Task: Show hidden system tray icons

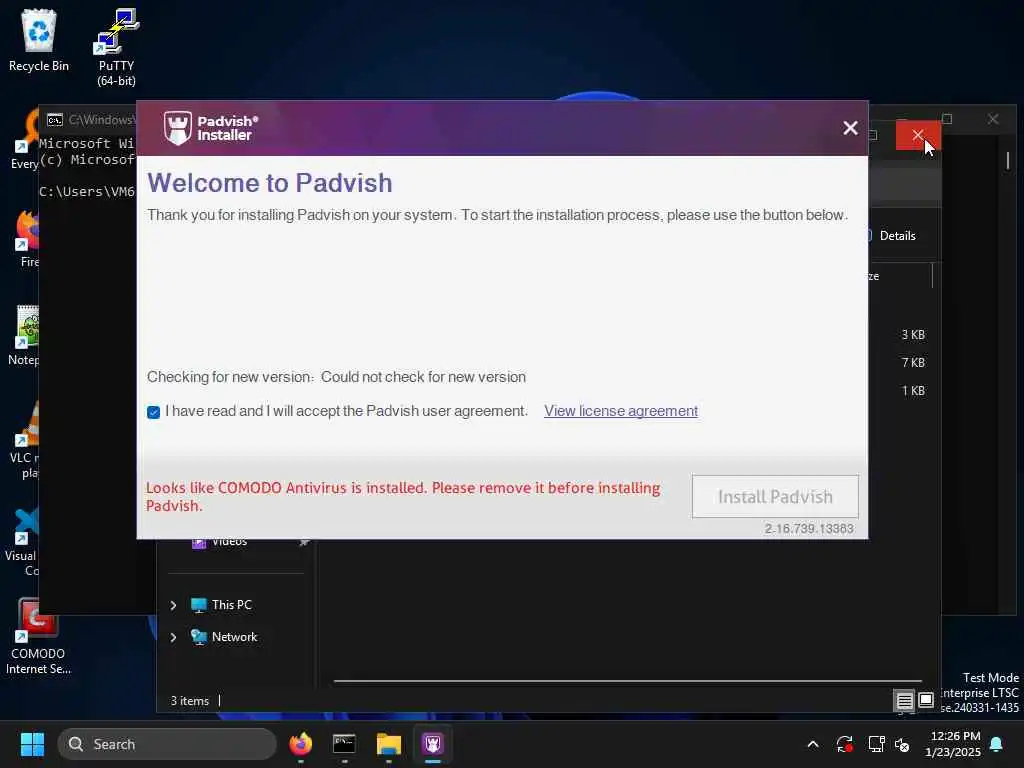Action: (x=813, y=744)
